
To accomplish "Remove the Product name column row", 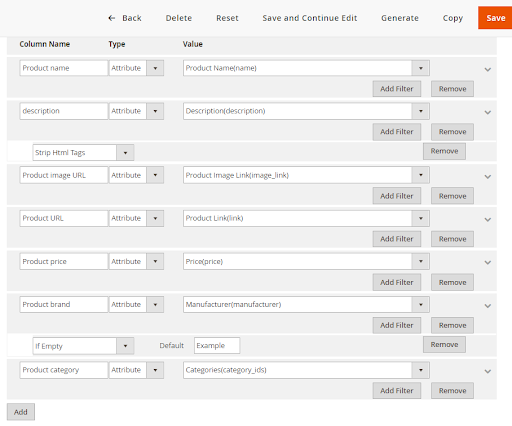I will click(x=452, y=89).
